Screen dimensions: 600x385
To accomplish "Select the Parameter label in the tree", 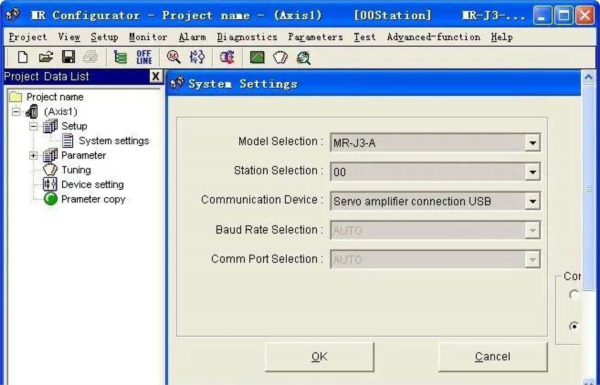I will point(83,155).
